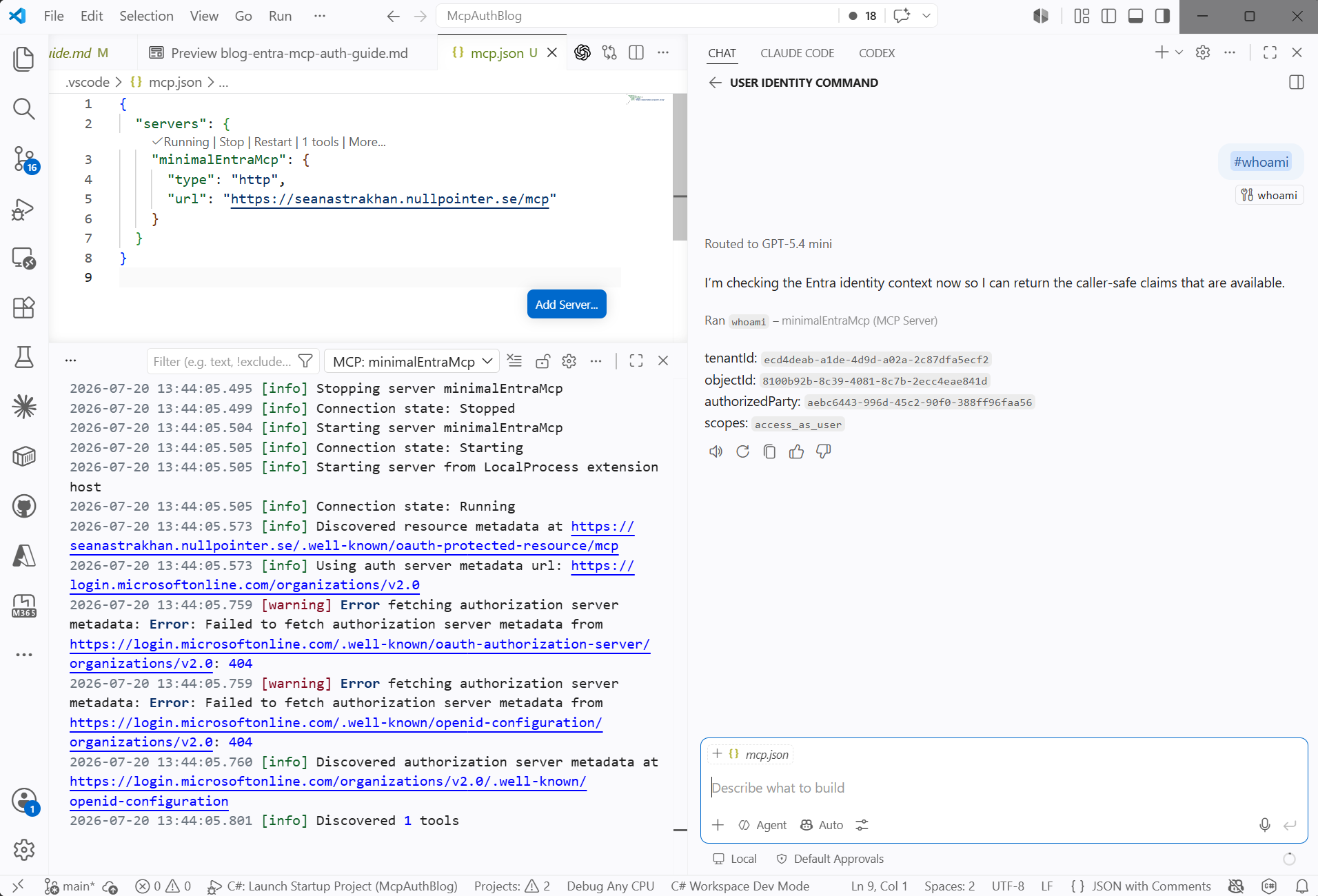This screenshot has height=896, width=1318.
Task: Open the Agent mode picker
Action: 762,825
